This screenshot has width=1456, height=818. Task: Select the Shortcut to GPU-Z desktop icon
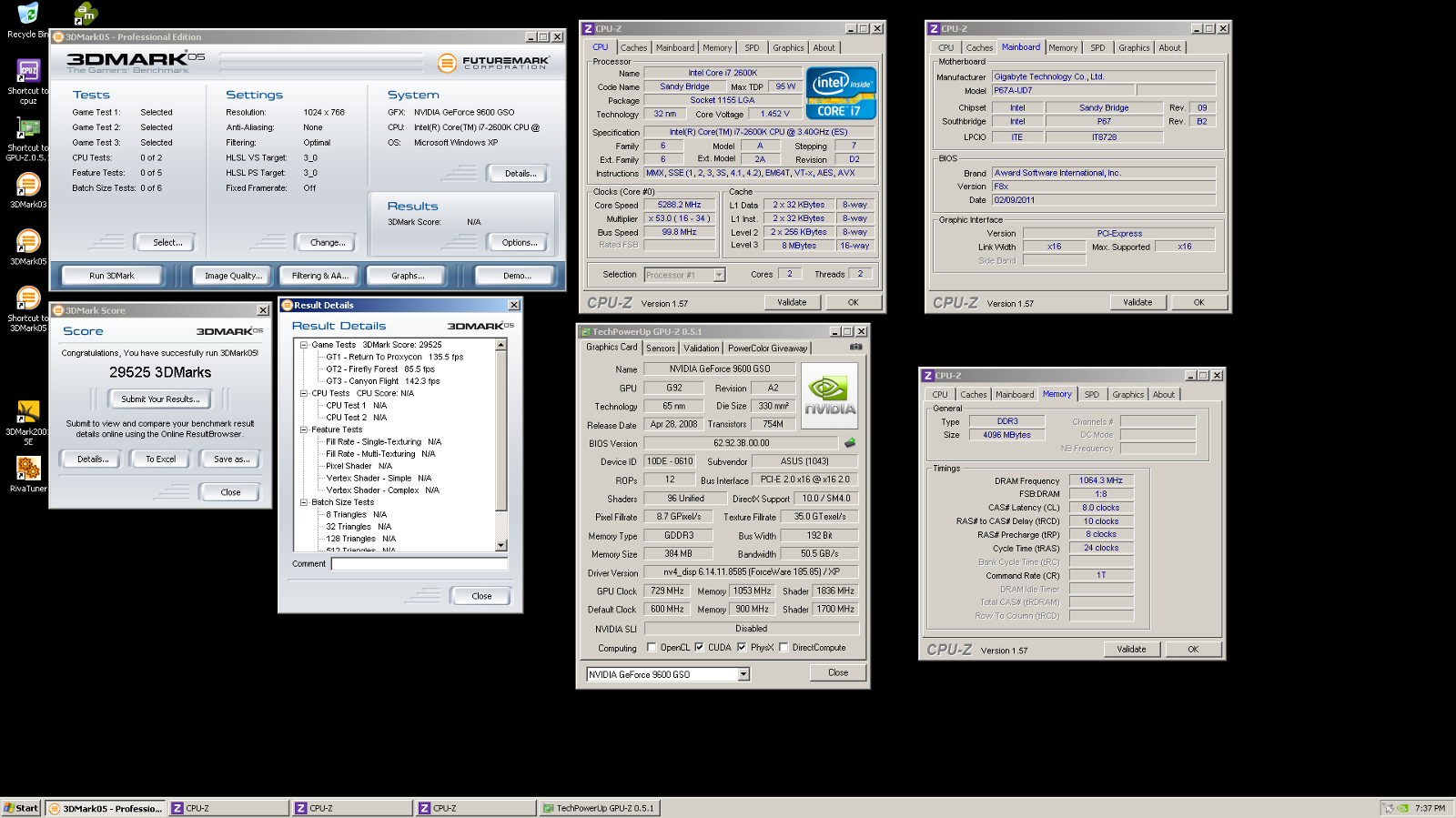[28, 127]
